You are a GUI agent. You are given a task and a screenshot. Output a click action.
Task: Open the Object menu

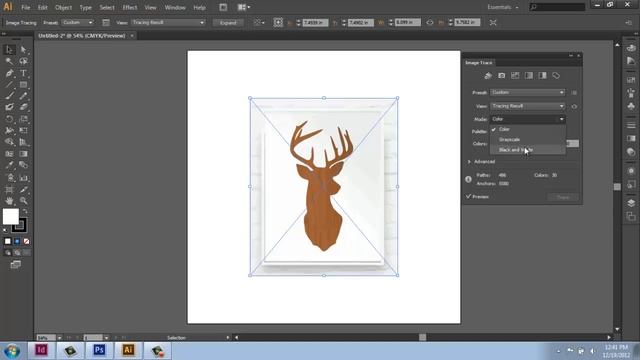coord(63,7)
